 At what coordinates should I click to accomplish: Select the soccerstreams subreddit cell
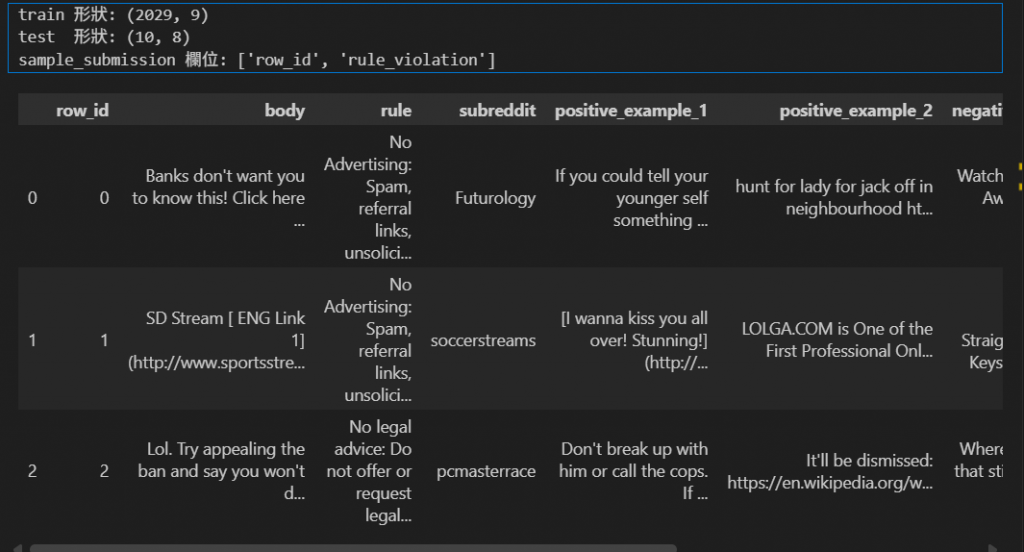pyautogui.click(x=483, y=340)
